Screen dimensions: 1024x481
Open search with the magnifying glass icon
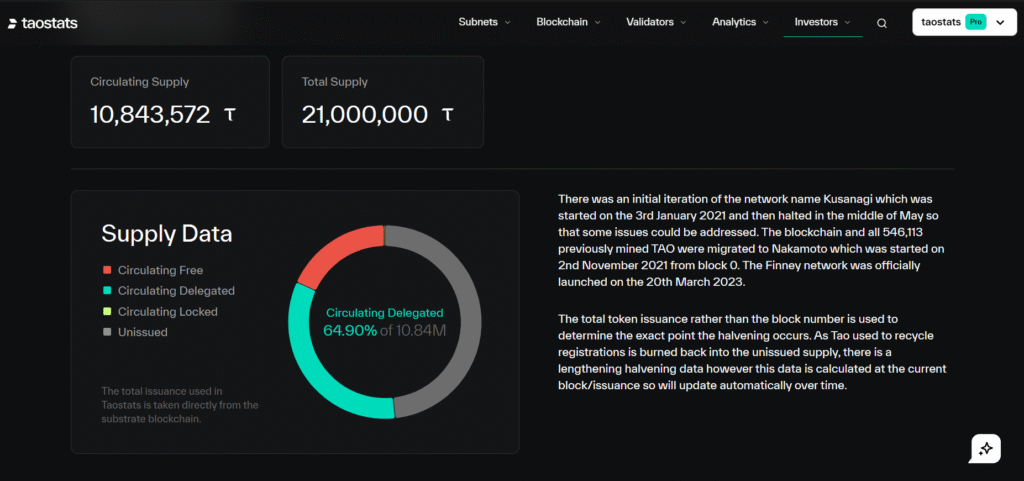point(882,23)
